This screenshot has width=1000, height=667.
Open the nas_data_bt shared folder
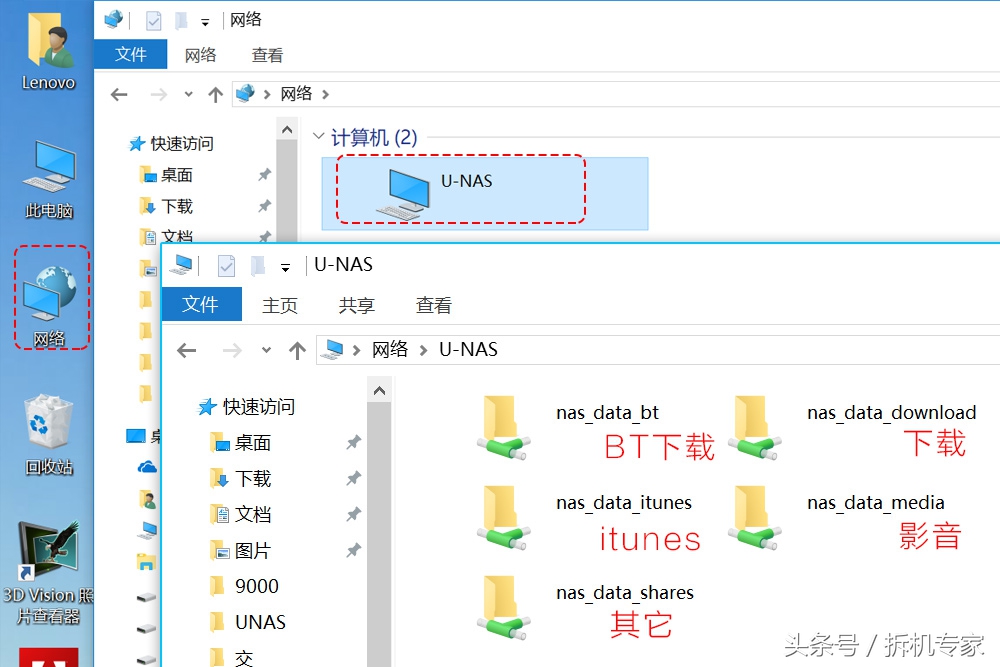coord(568,427)
